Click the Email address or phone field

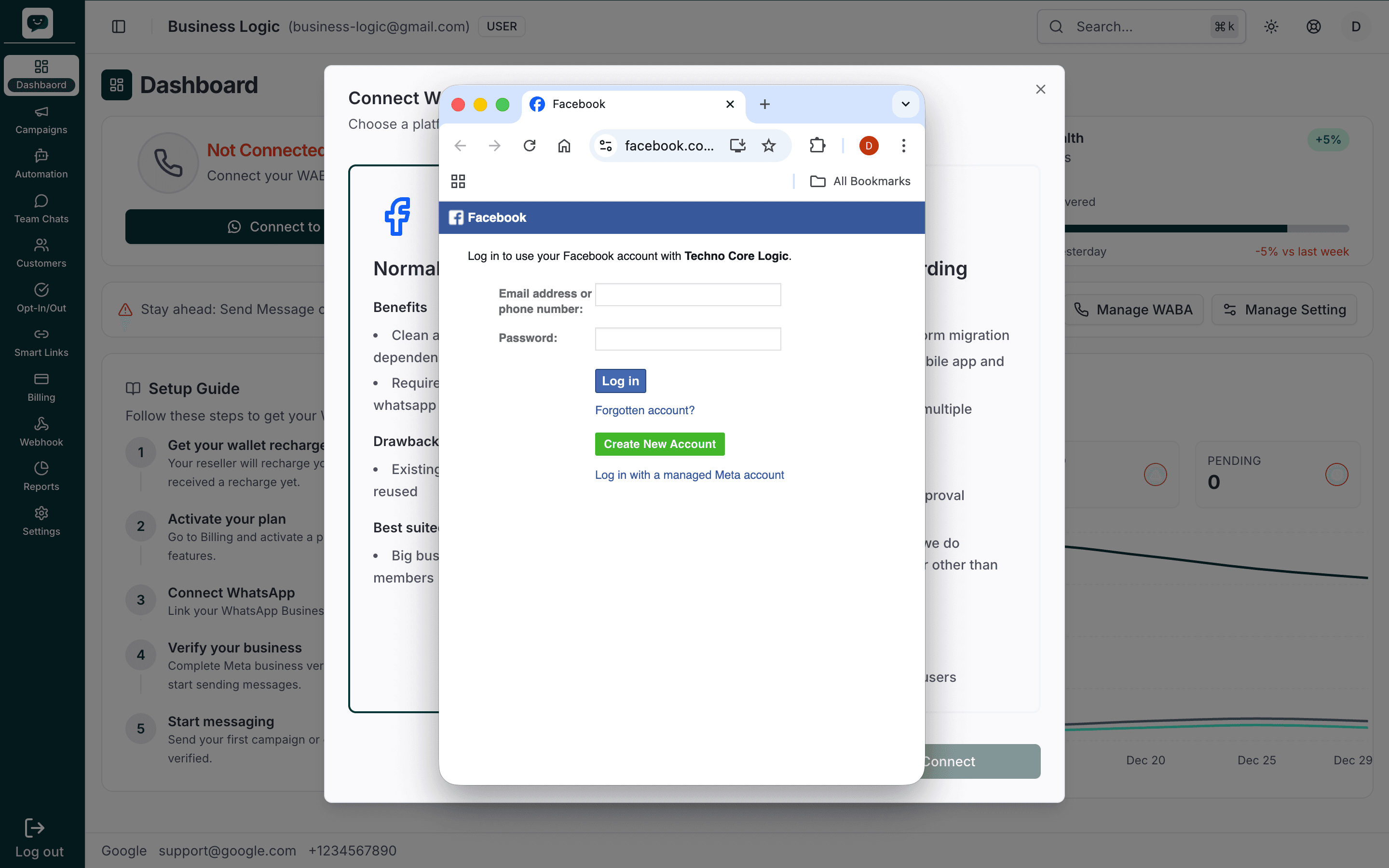[688, 295]
